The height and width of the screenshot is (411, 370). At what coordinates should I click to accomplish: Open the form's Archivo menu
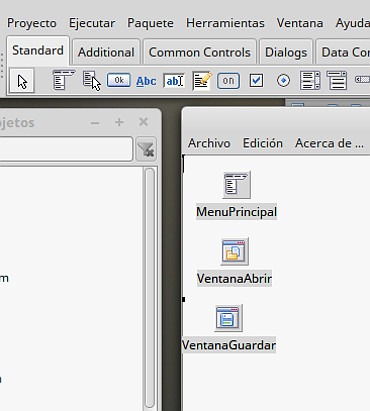209,143
